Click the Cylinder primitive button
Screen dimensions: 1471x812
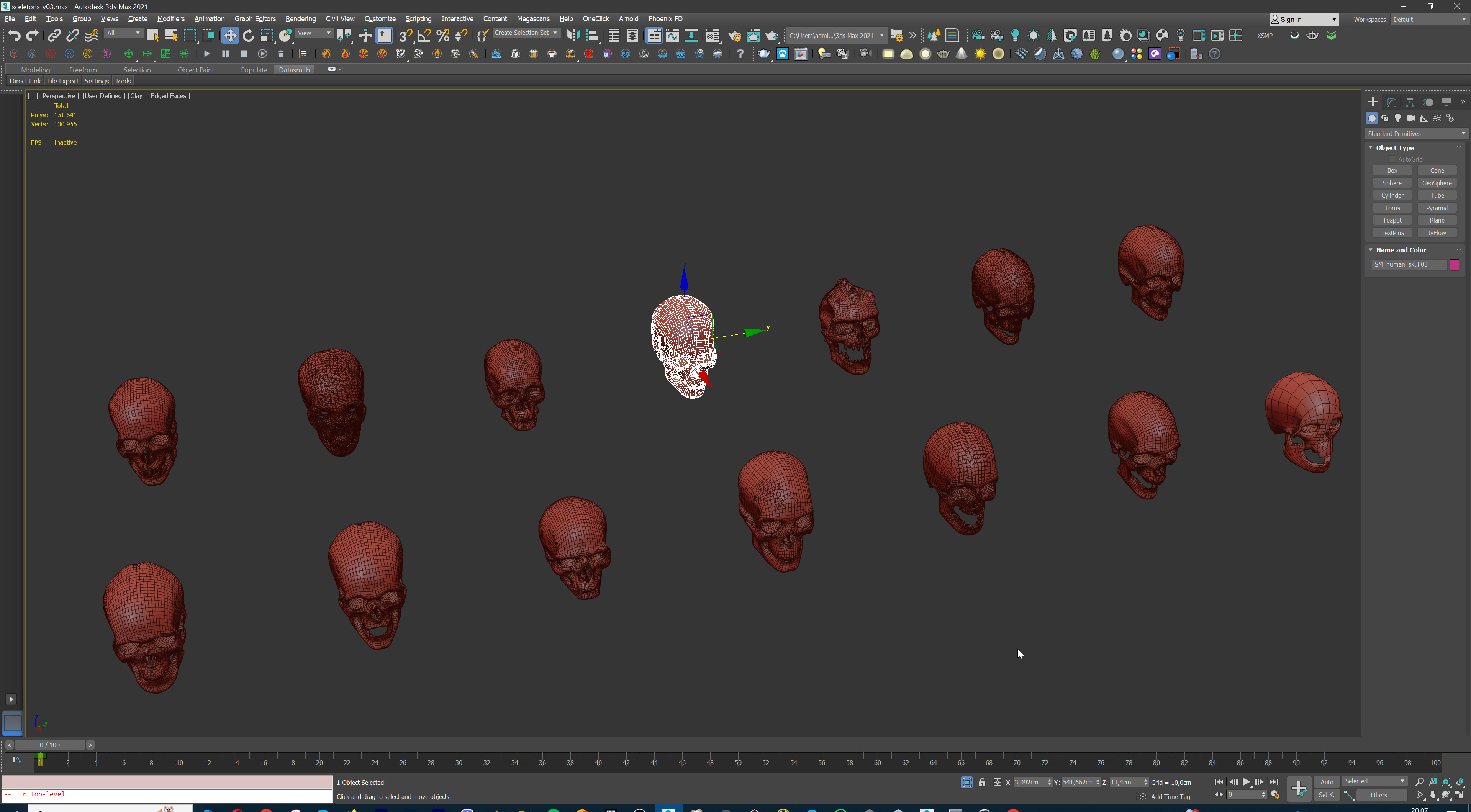point(1392,195)
